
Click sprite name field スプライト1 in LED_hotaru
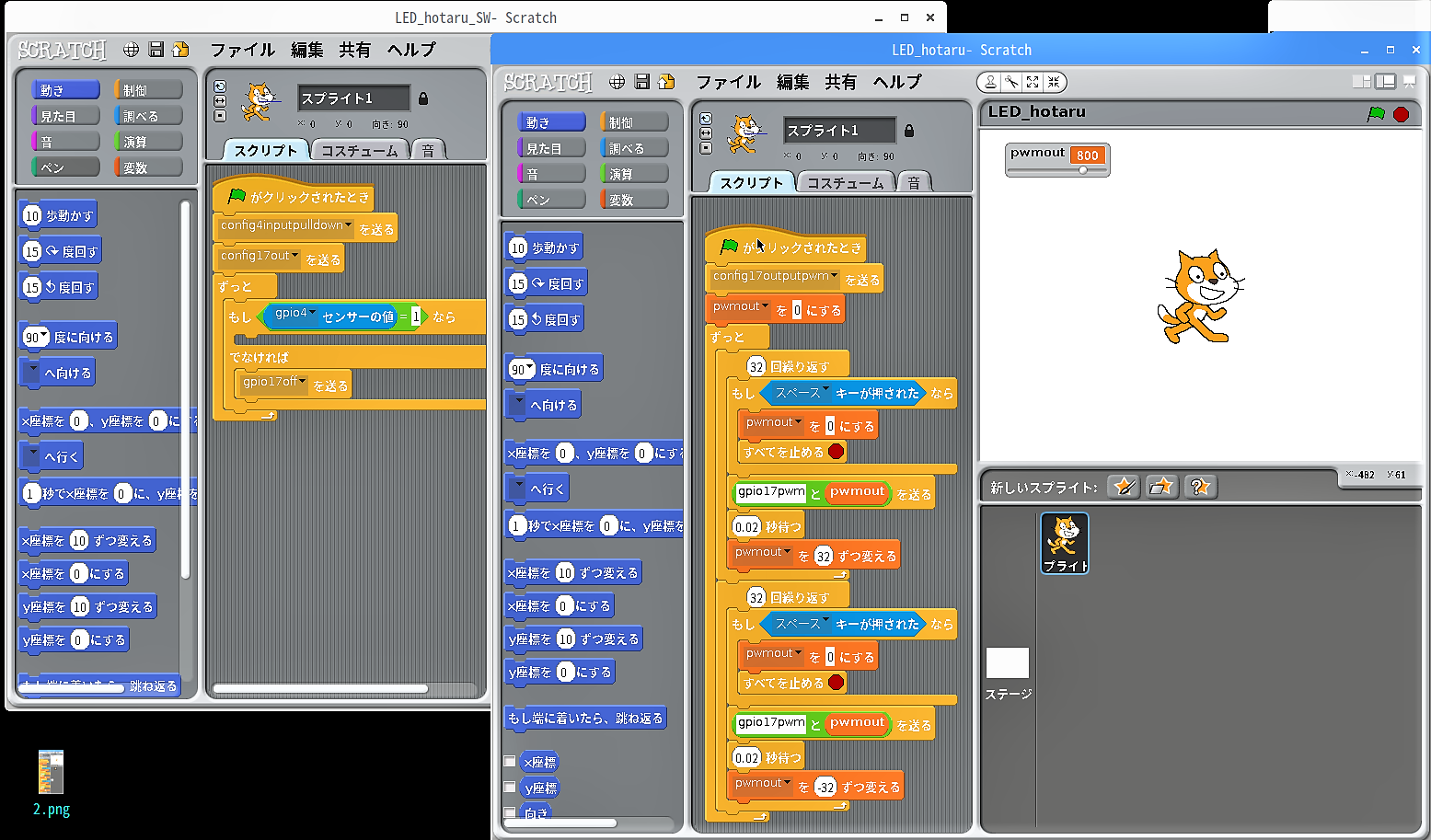(x=839, y=131)
